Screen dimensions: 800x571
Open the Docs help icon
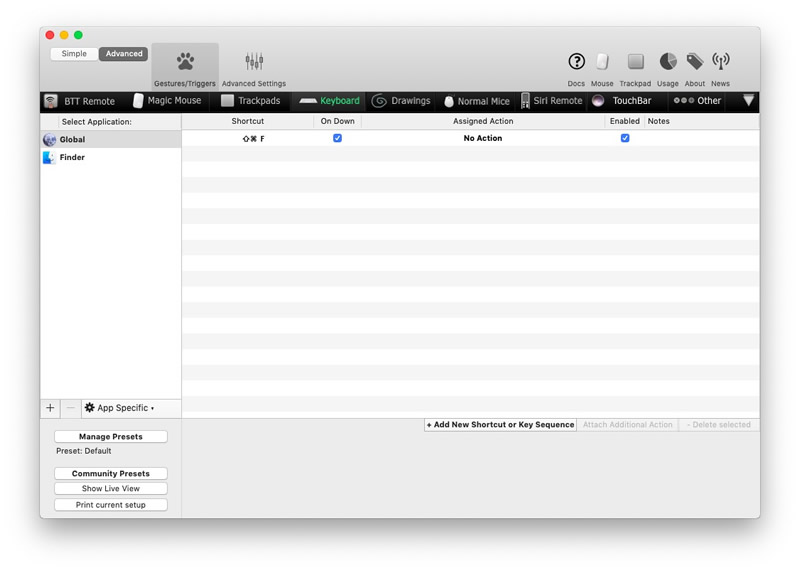coord(576,62)
